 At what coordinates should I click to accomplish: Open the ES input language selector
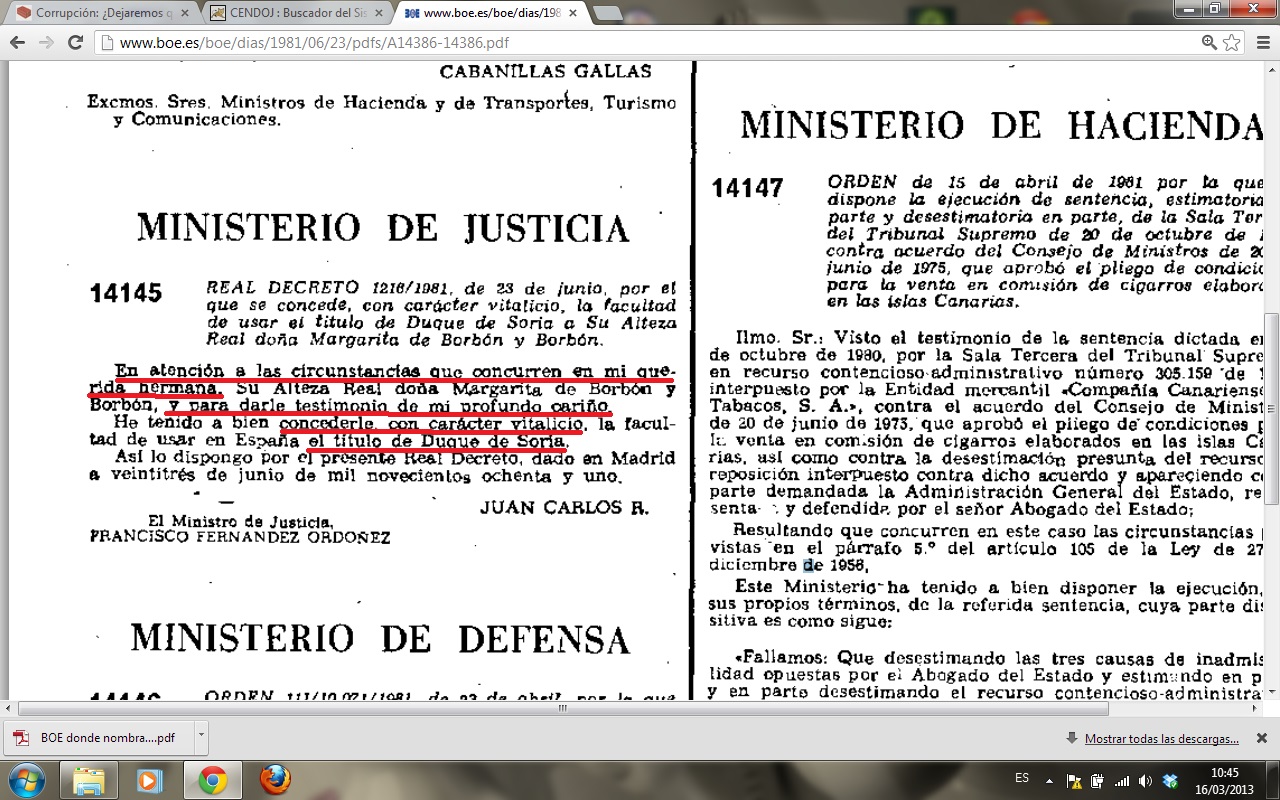coord(1021,778)
